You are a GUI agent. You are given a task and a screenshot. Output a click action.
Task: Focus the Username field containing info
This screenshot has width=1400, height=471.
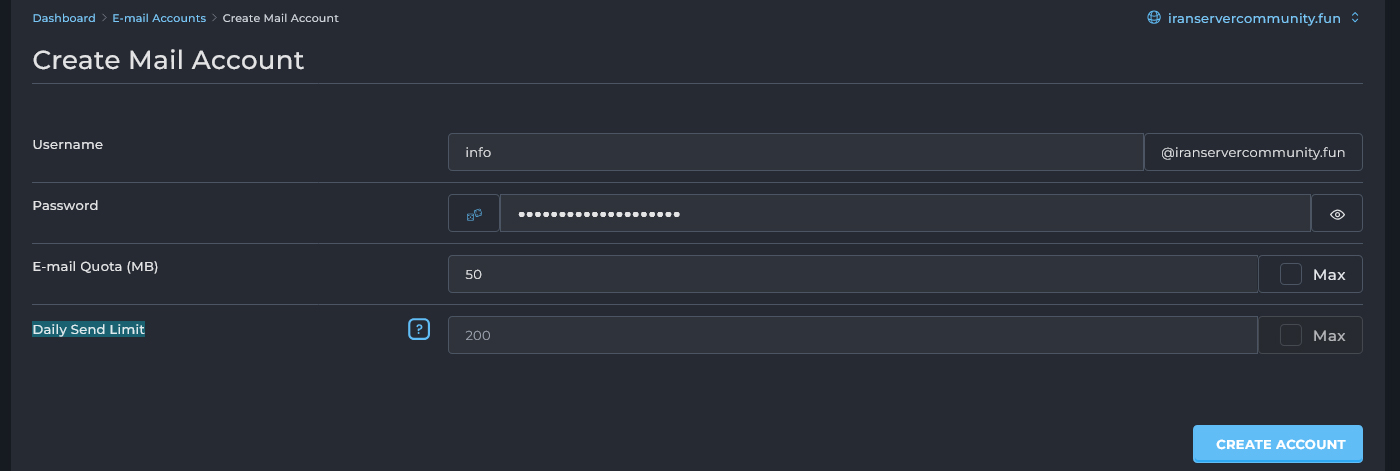point(795,153)
